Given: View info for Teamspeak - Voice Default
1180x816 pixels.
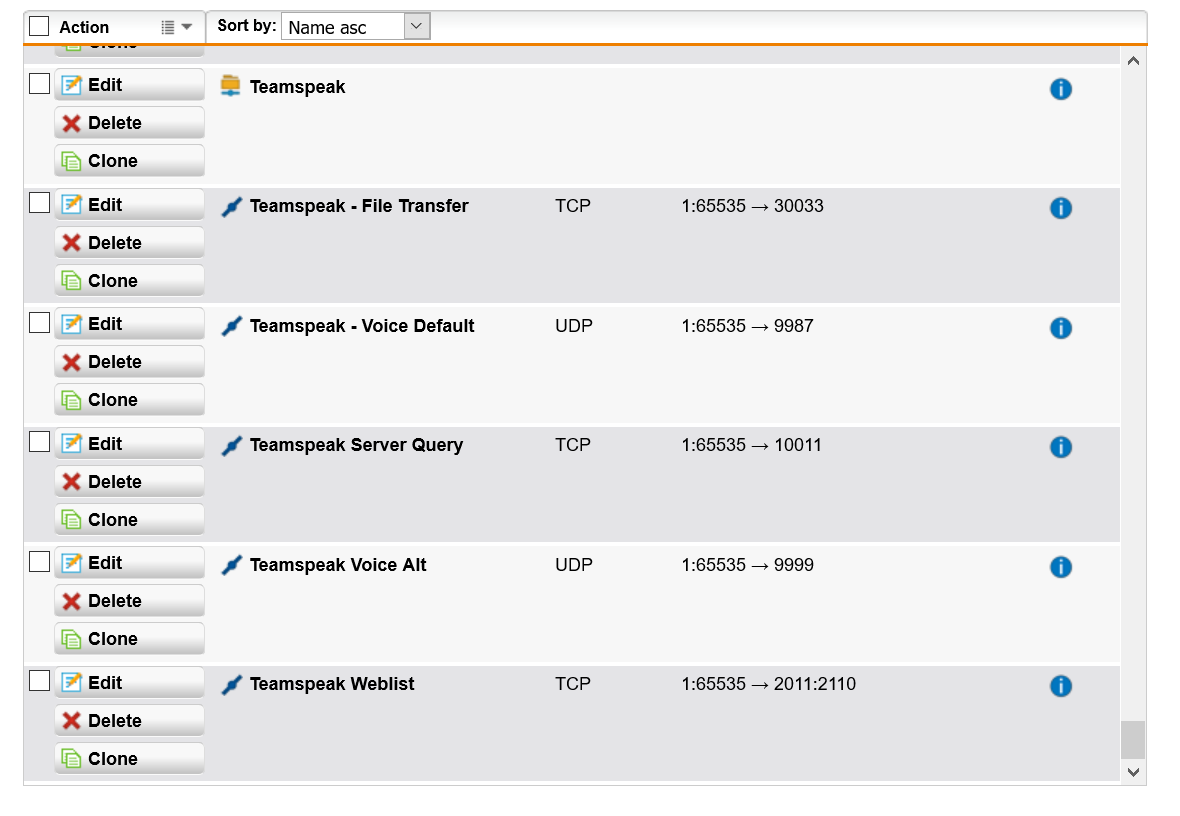Looking at the screenshot, I should (1060, 328).
